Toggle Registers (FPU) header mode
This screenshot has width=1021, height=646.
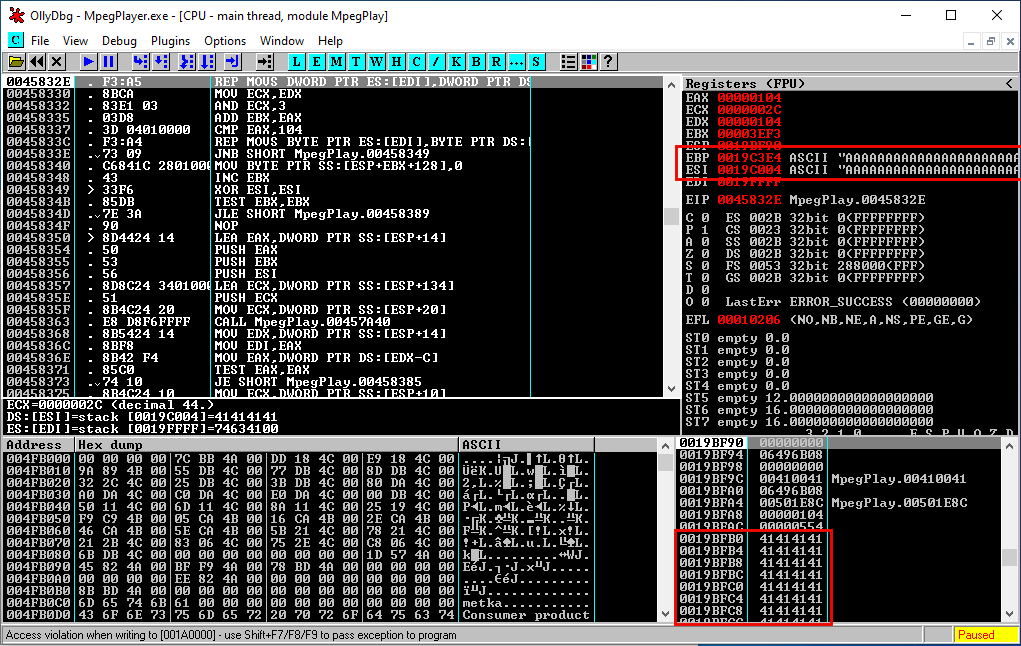point(745,83)
